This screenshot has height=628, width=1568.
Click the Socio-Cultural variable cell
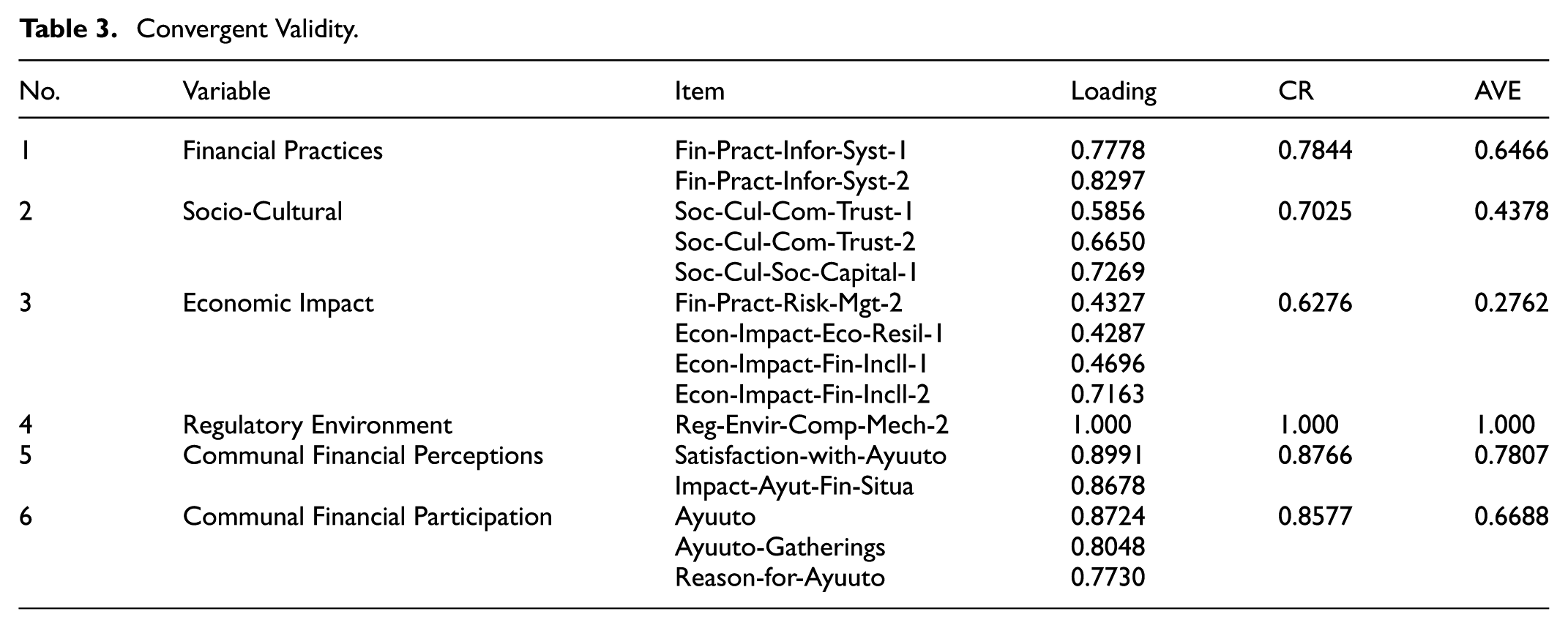[263, 212]
